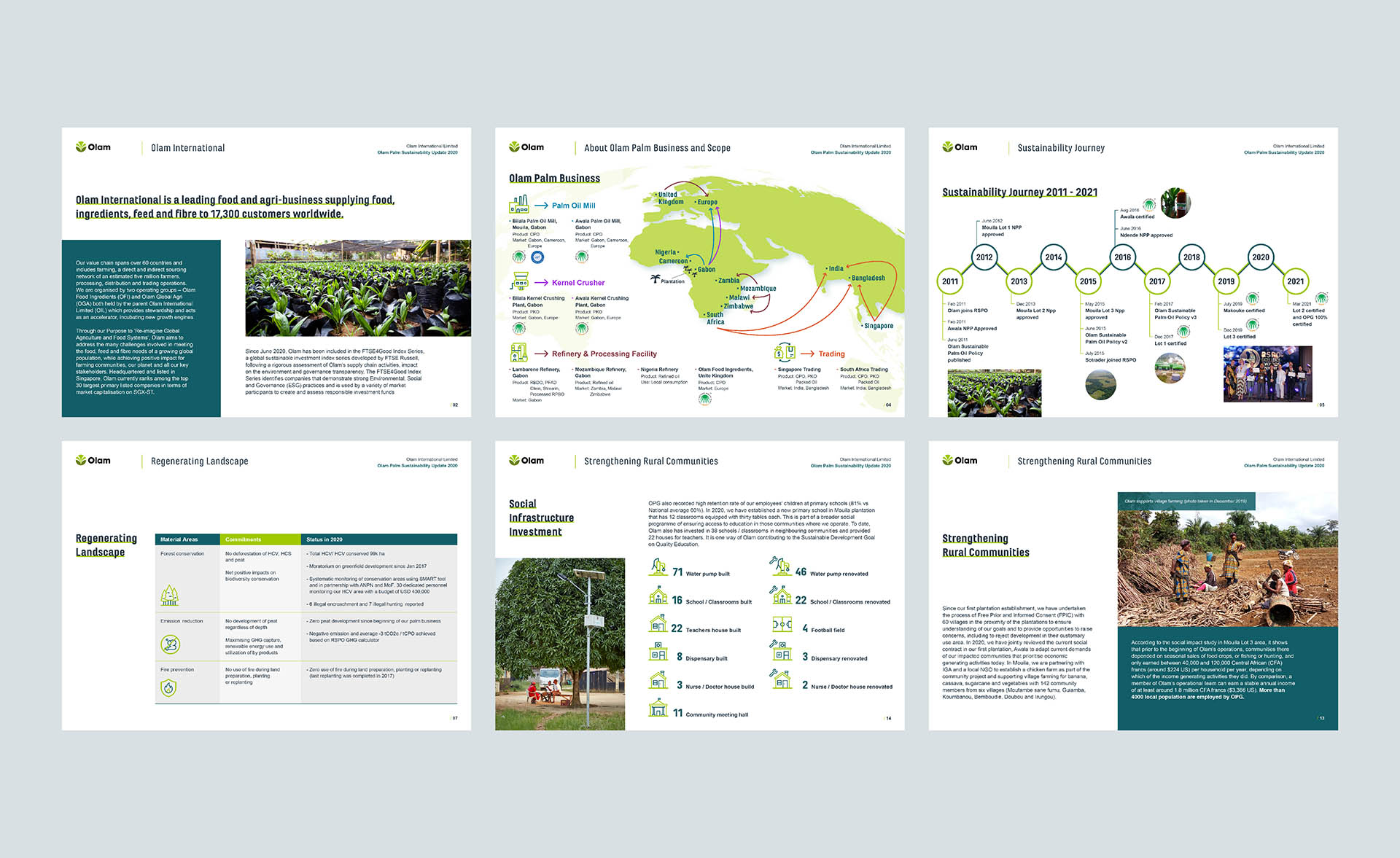Click the icon for 8 Dispensary built
This screenshot has height=858, width=1400.
point(658,652)
